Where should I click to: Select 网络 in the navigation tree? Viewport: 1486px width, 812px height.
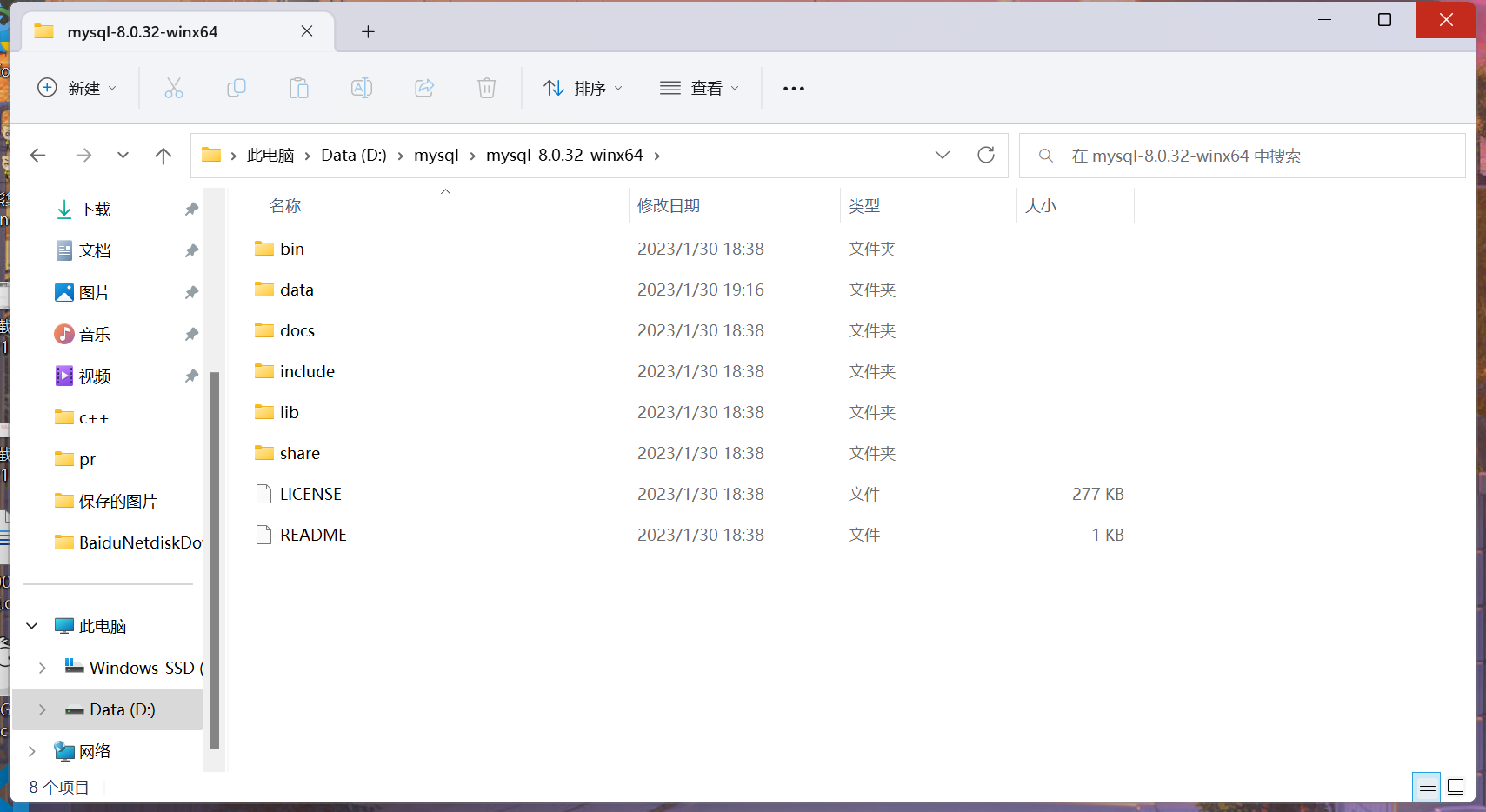click(108, 751)
